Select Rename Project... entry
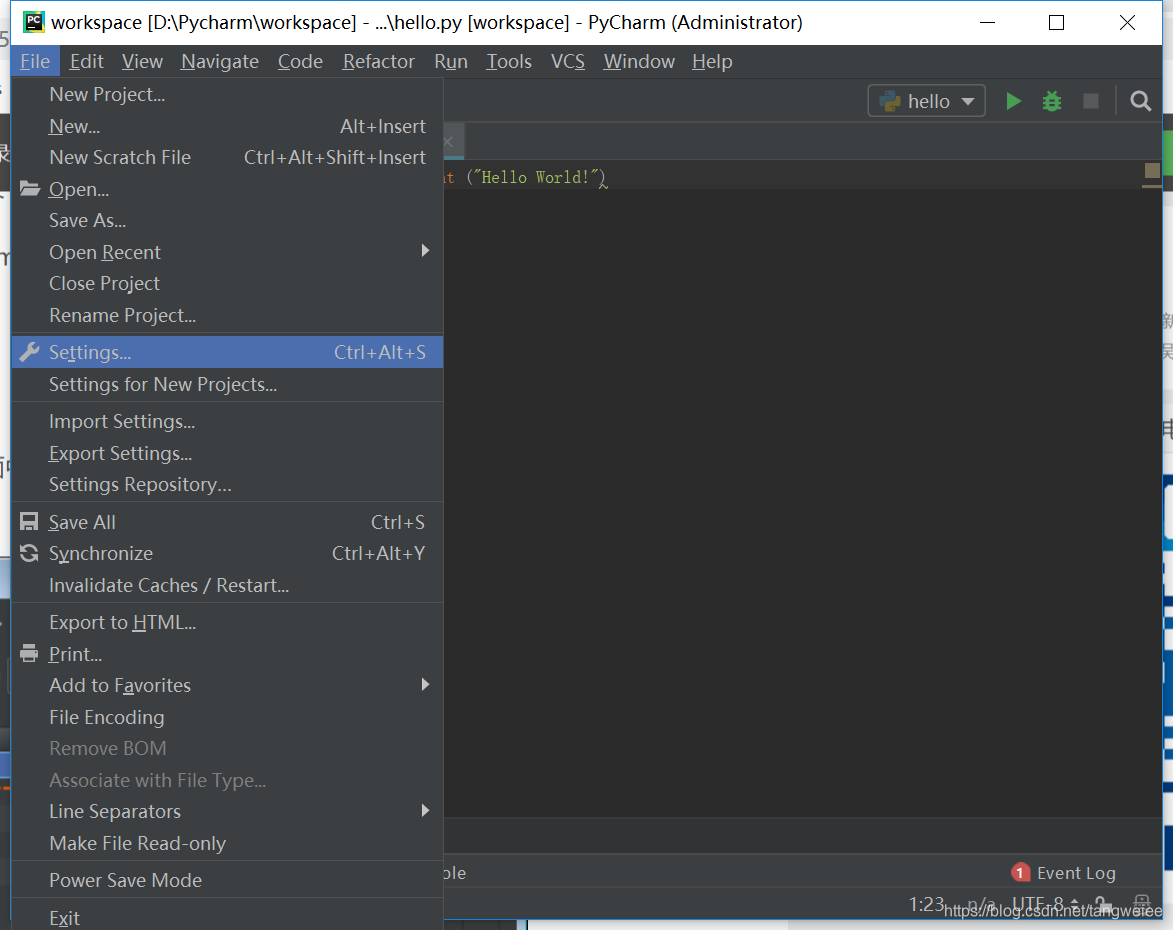Screen dimensions: 1173x930 click(x=227, y=316)
